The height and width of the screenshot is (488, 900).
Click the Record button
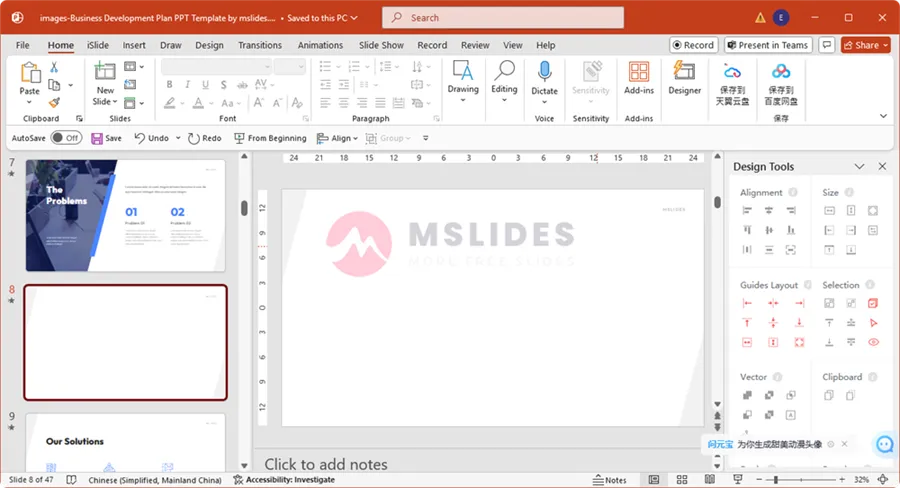coord(693,45)
